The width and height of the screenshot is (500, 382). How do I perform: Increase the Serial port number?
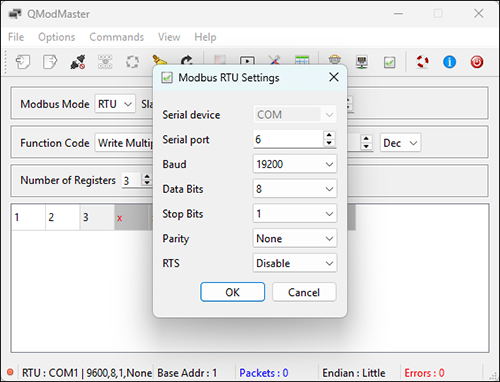pyautogui.click(x=329, y=135)
